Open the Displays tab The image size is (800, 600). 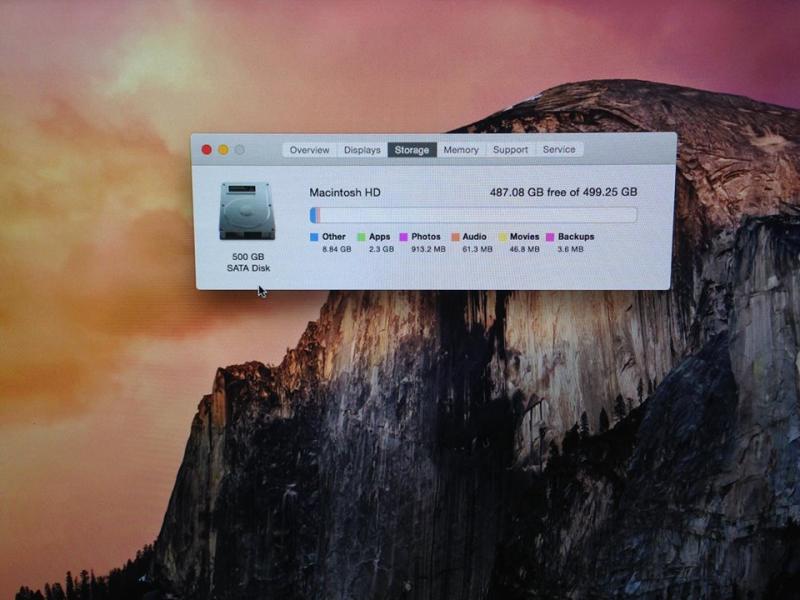[362, 150]
